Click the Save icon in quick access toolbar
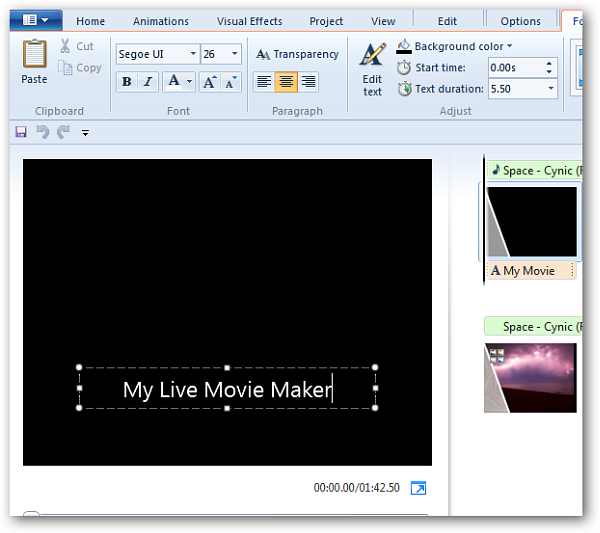This screenshot has height=533, width=600. click(21, 132)
